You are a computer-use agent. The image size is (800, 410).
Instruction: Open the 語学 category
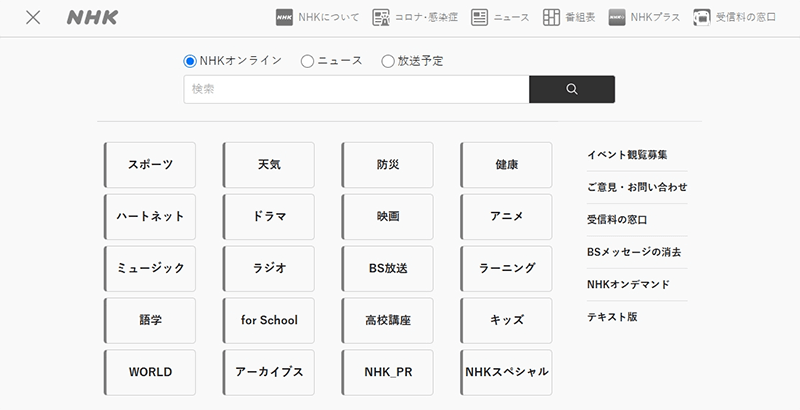[150, 321]
